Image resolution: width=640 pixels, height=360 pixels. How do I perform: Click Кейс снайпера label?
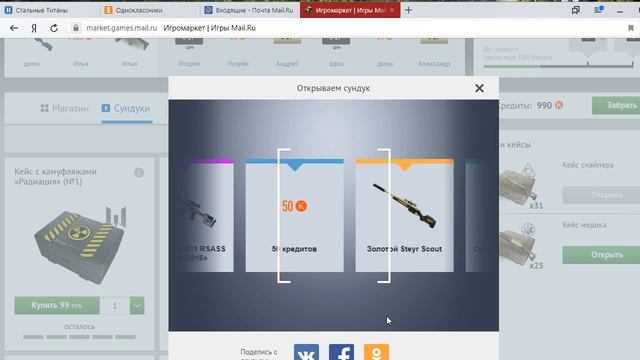[588, 165]
